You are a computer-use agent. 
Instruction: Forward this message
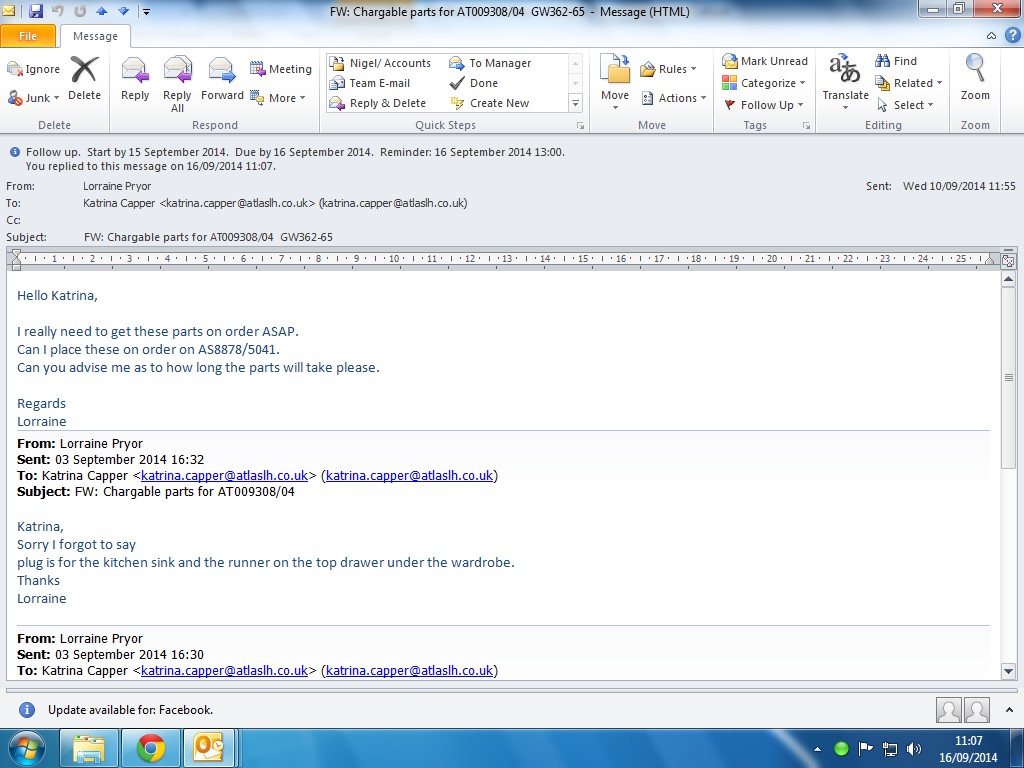pyautogui.click(x=222, y=78)
